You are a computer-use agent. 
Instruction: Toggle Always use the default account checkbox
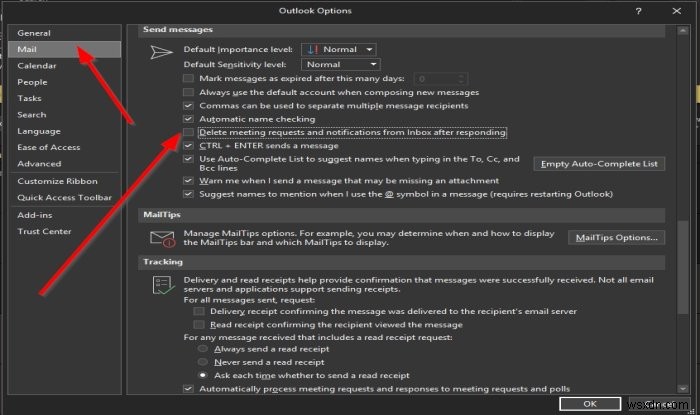[188, 92]
